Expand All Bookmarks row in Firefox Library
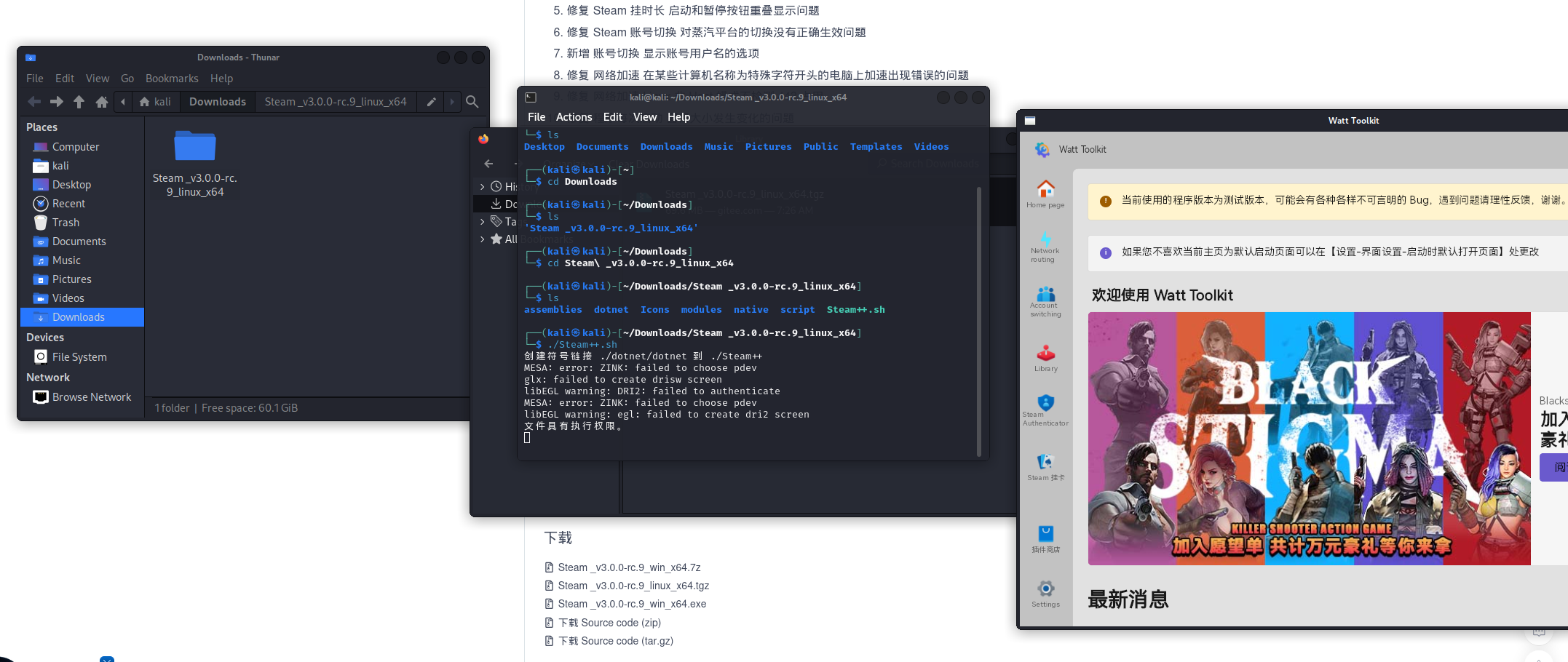The image size is (1568, 662). (x=482, y=239)
